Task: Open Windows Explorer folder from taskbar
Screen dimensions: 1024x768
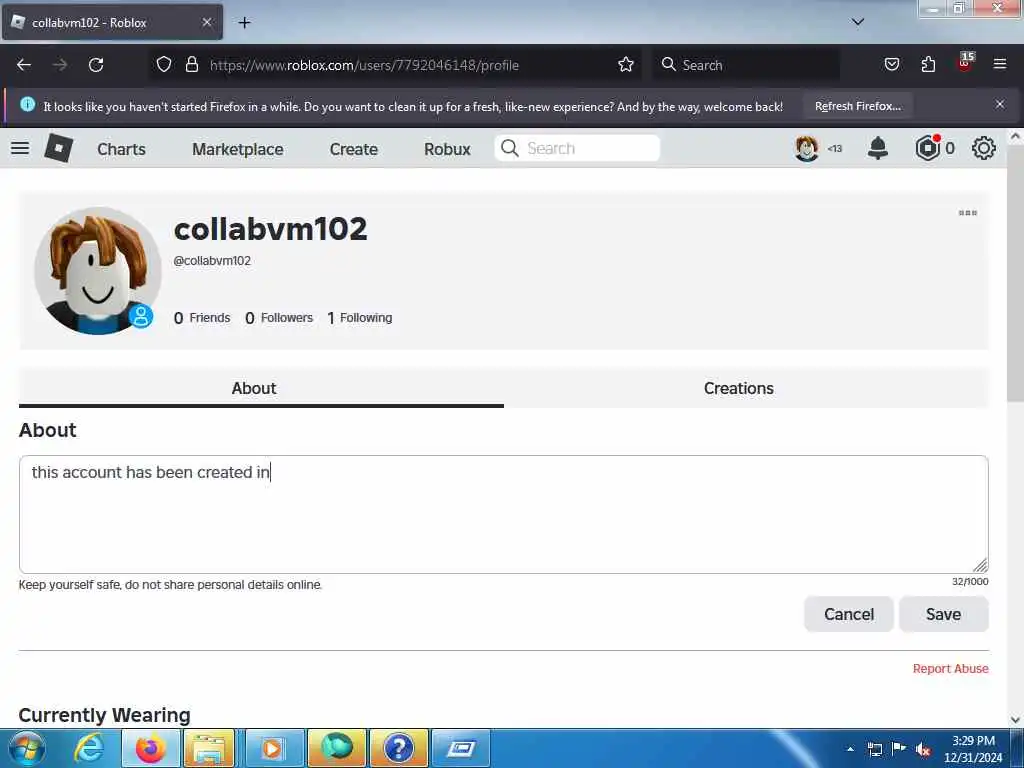Action: (x=209, y=748)
